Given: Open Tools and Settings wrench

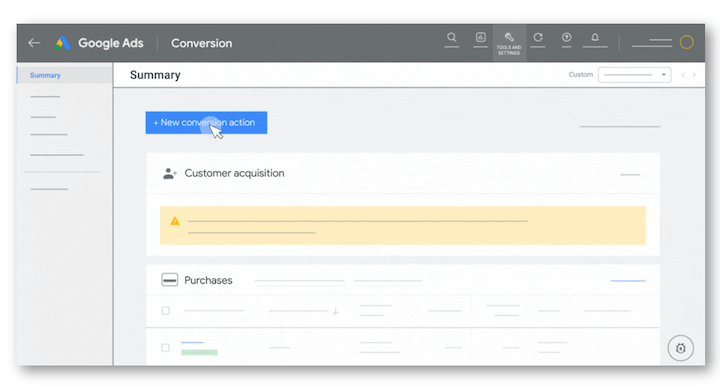Looking at the screenshot, I should pyautogui.click(x=509, y=43).
